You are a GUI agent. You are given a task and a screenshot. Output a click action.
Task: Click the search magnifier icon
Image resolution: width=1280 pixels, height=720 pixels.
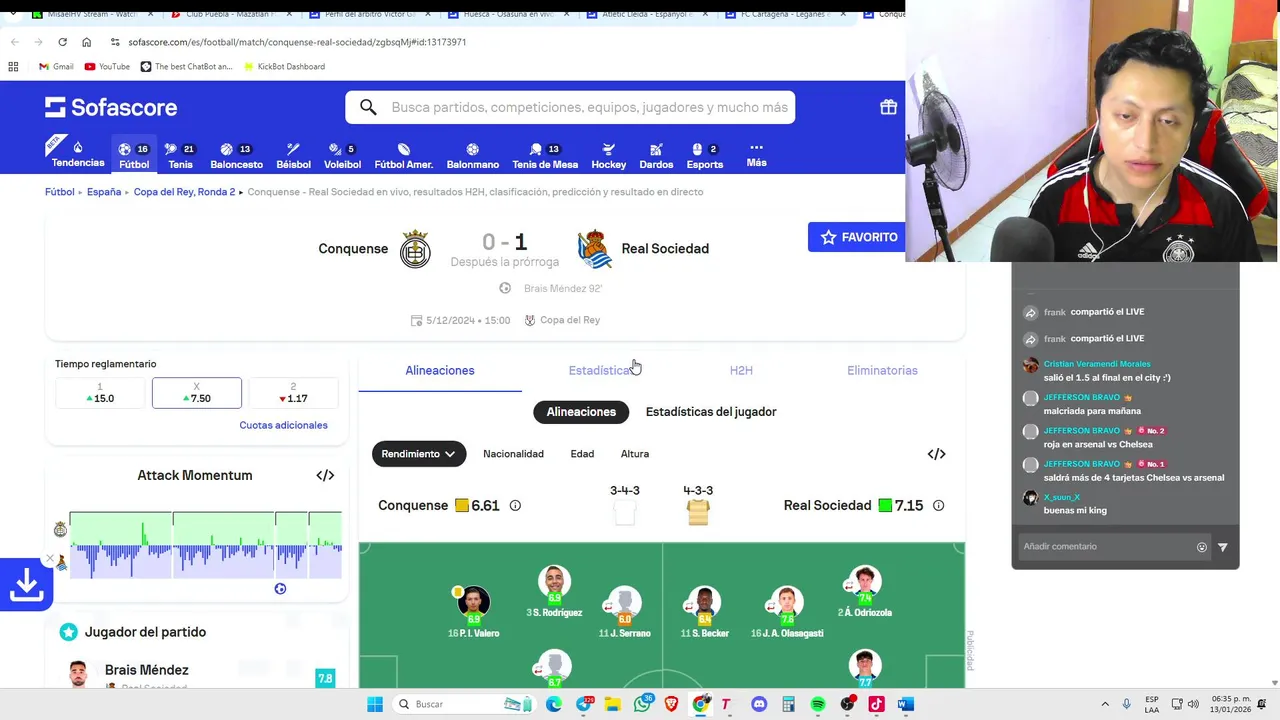368,107
